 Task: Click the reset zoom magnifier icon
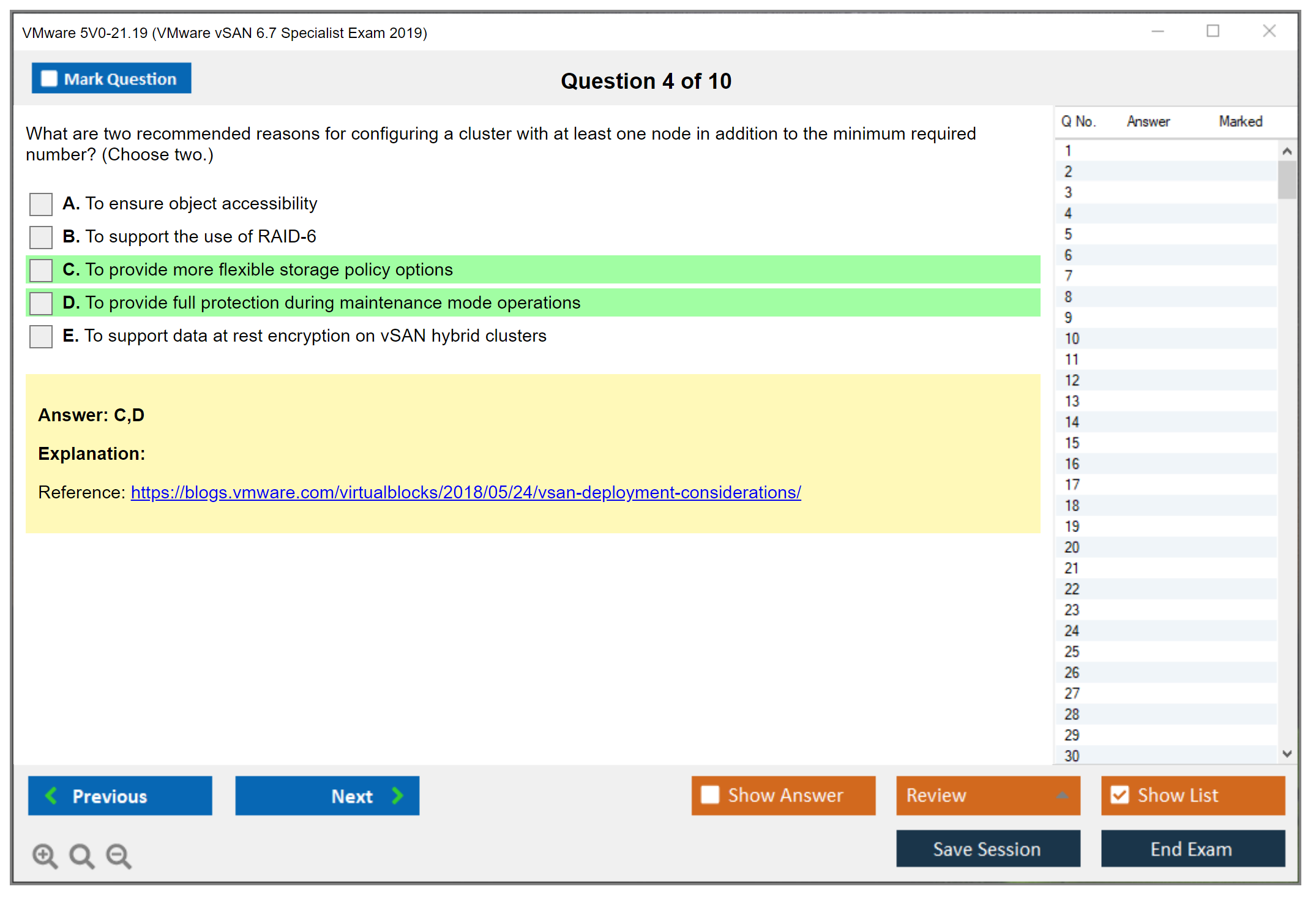(x=81, y=855)
